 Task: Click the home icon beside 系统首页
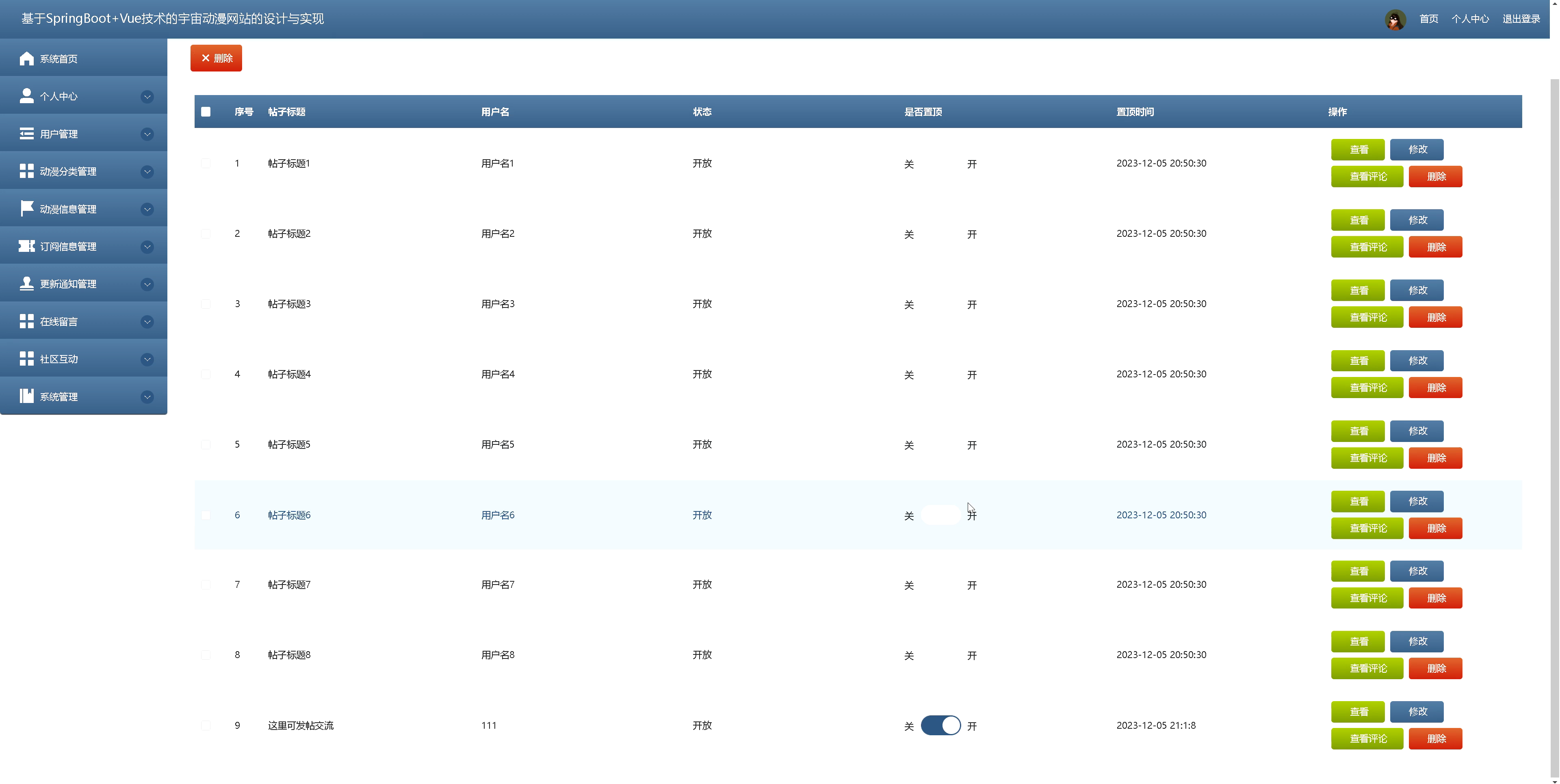27,59
